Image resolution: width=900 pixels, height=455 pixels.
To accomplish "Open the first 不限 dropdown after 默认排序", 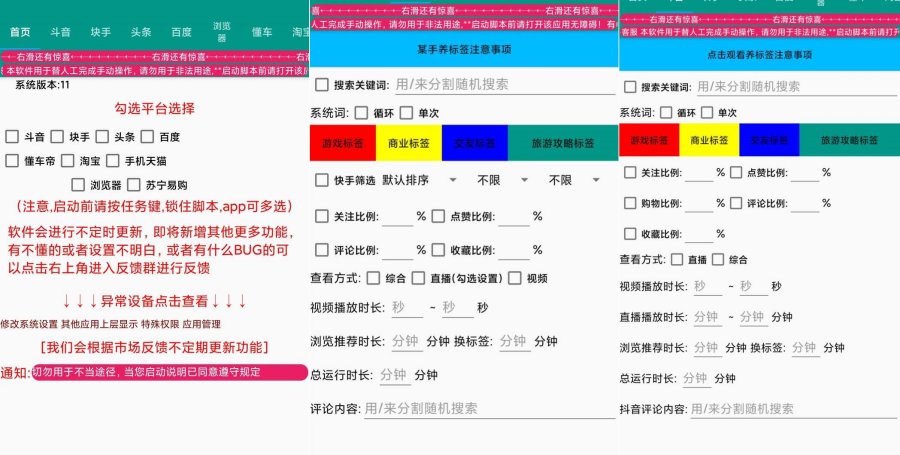I will coord(502,180).
